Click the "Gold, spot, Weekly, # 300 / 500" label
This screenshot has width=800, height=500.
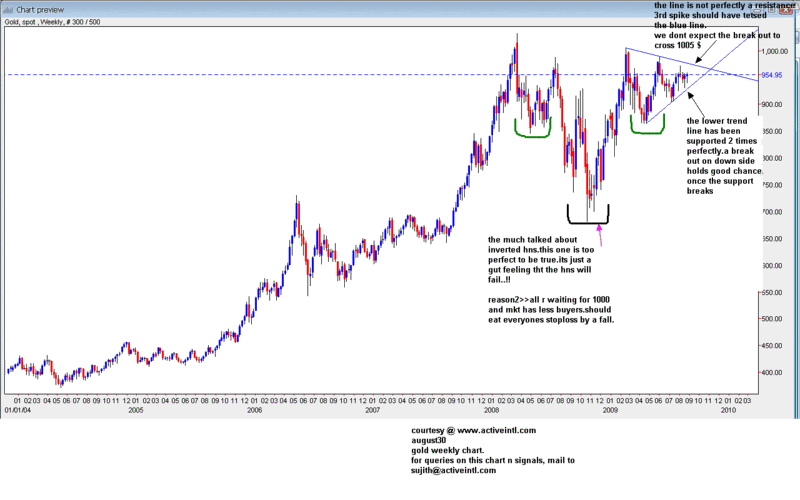(52, 22)
